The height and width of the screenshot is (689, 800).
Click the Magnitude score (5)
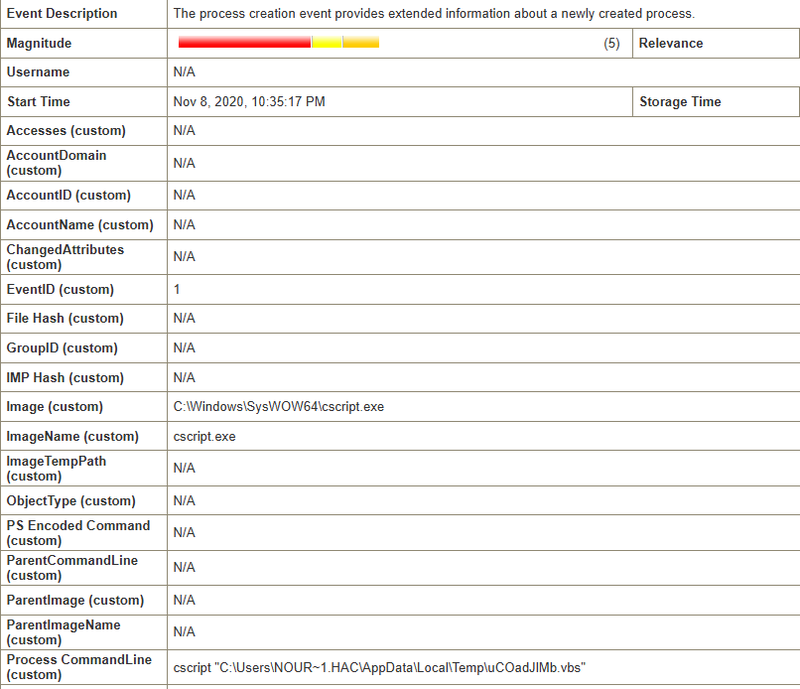[612, 43]
